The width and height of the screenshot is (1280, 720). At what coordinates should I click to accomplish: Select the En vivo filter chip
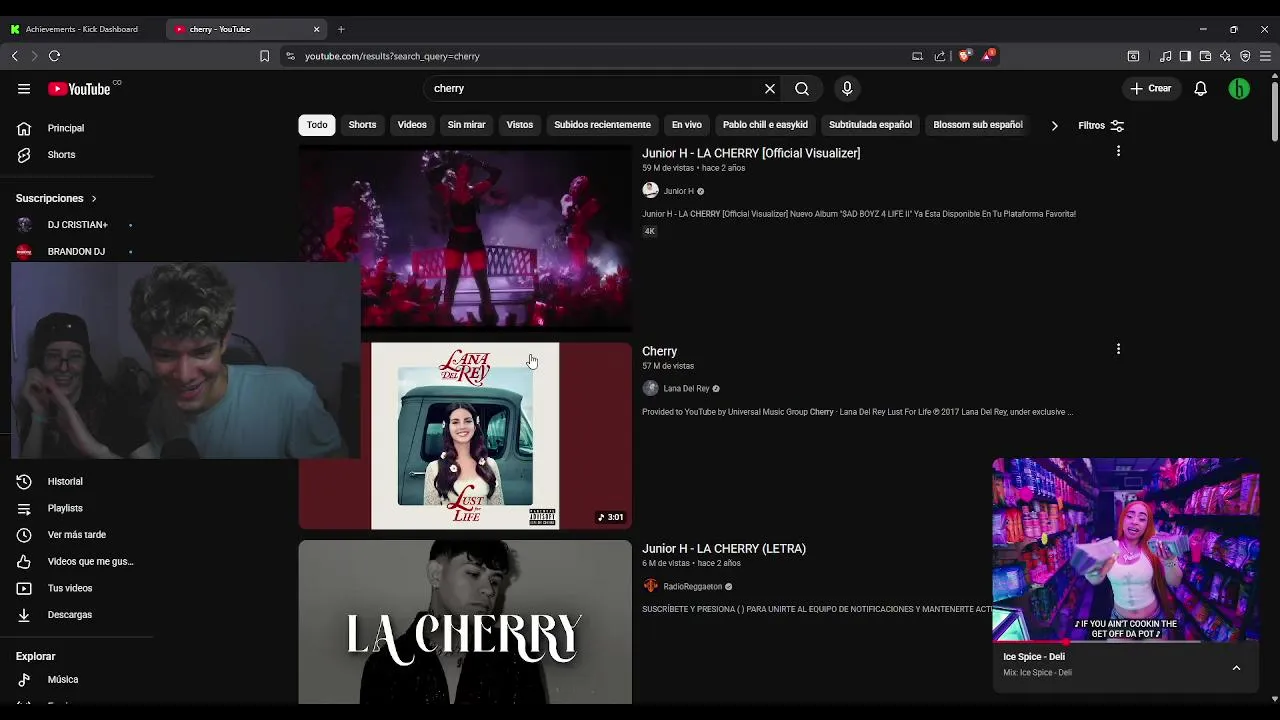687,125
